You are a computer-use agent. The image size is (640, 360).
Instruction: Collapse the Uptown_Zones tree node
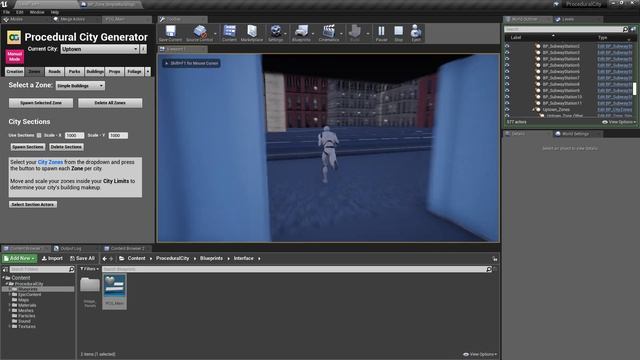(533, 110)
